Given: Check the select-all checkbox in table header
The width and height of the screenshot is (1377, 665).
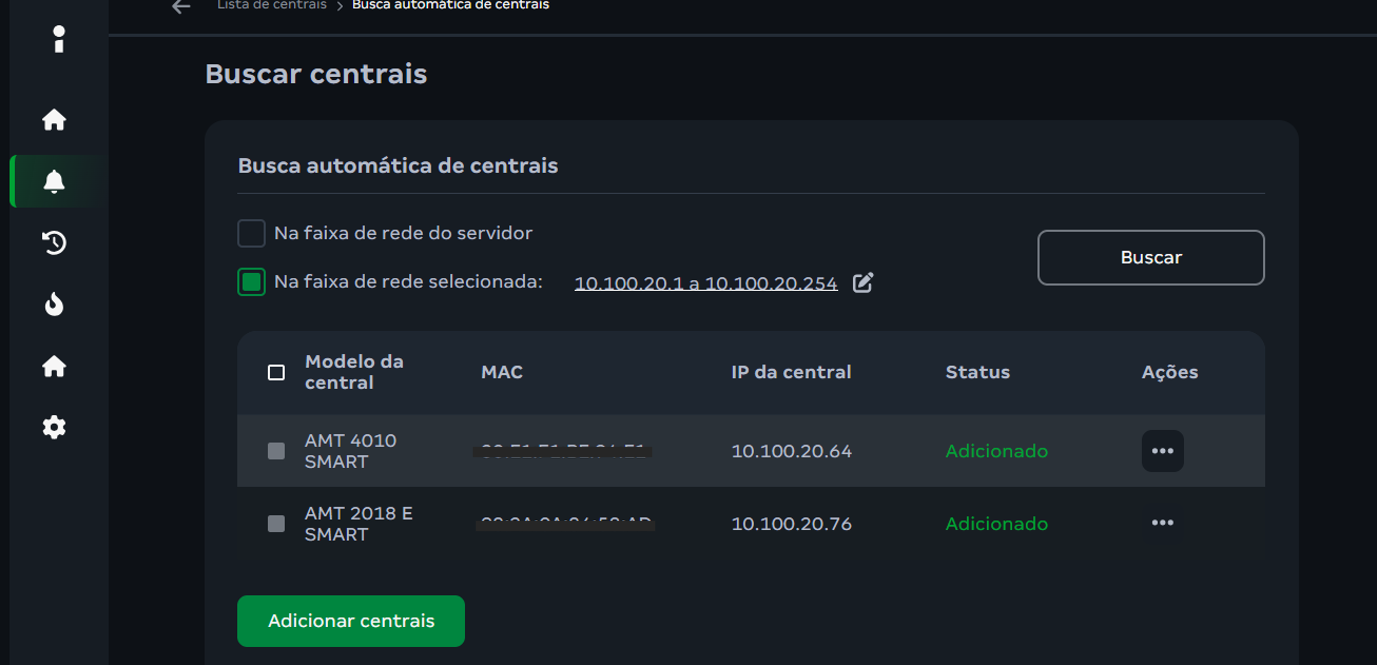Looking at the screenshot, I should (277, 372).
